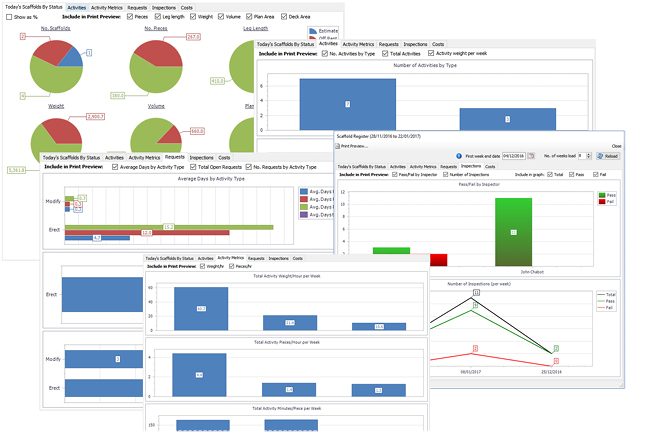Viewport: 650px width, 432px height.
Task: Toggle No. Requests by Activity Type checkbox
Action: click(x=249, y=167)
